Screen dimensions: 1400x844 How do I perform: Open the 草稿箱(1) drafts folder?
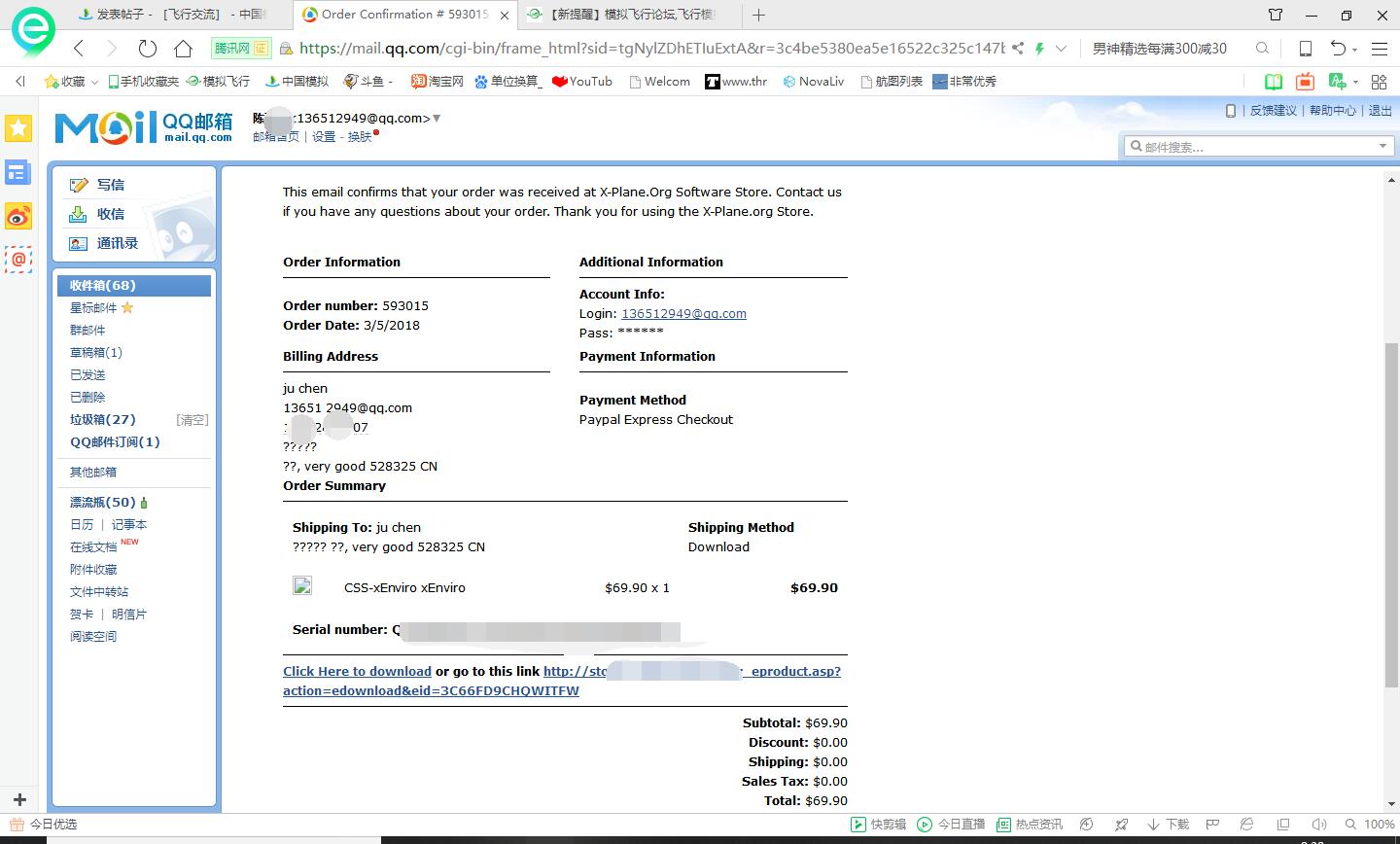click(96, 352)
